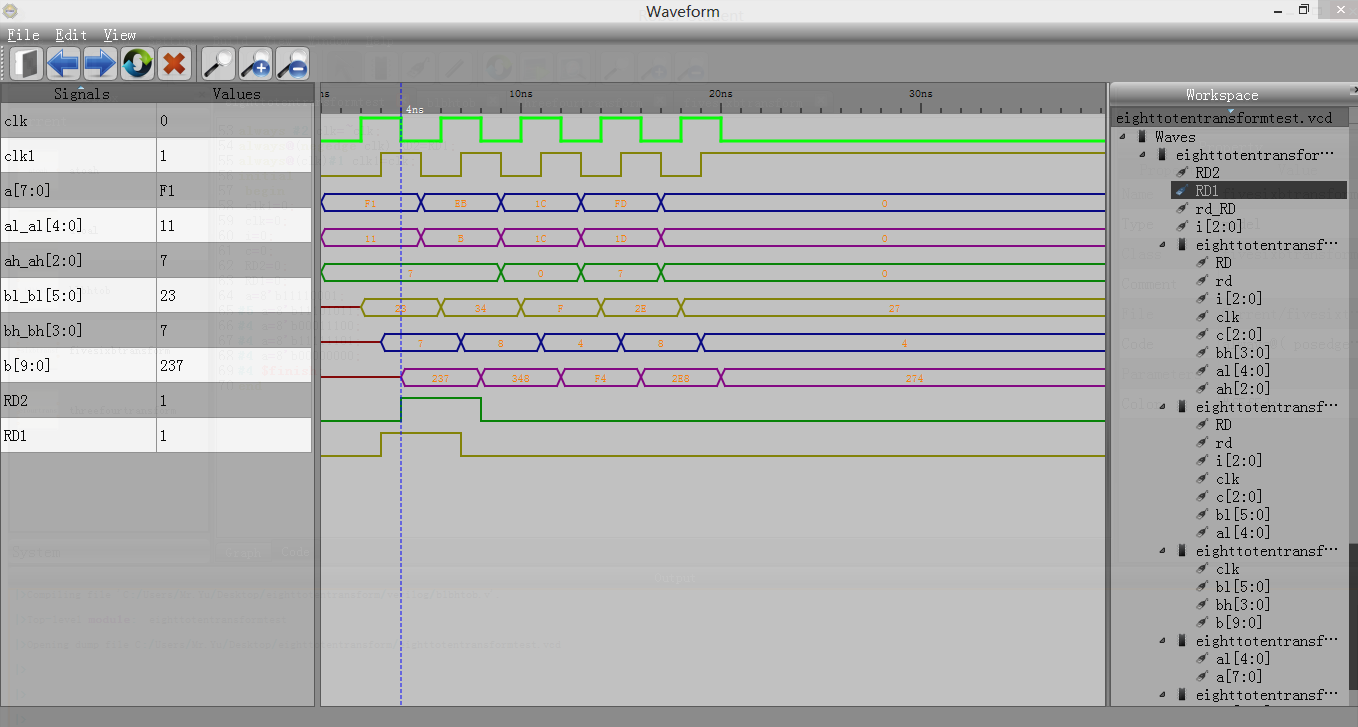Screen dimensions: 1358x727
Task: Collapse the top eighttotentransfor… module node
Action: pos(1143,155)
